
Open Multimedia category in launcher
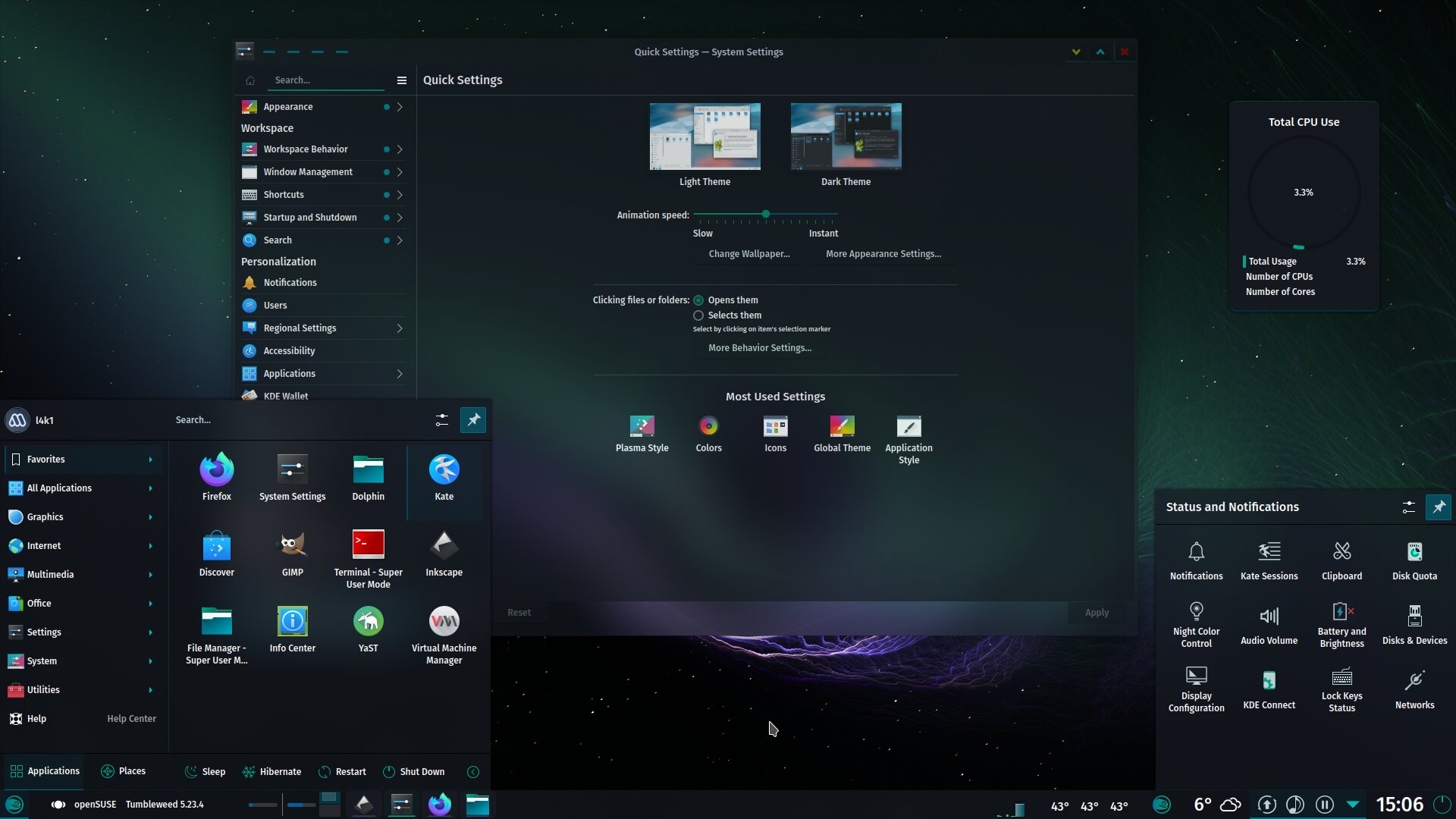tap(83, 575)
